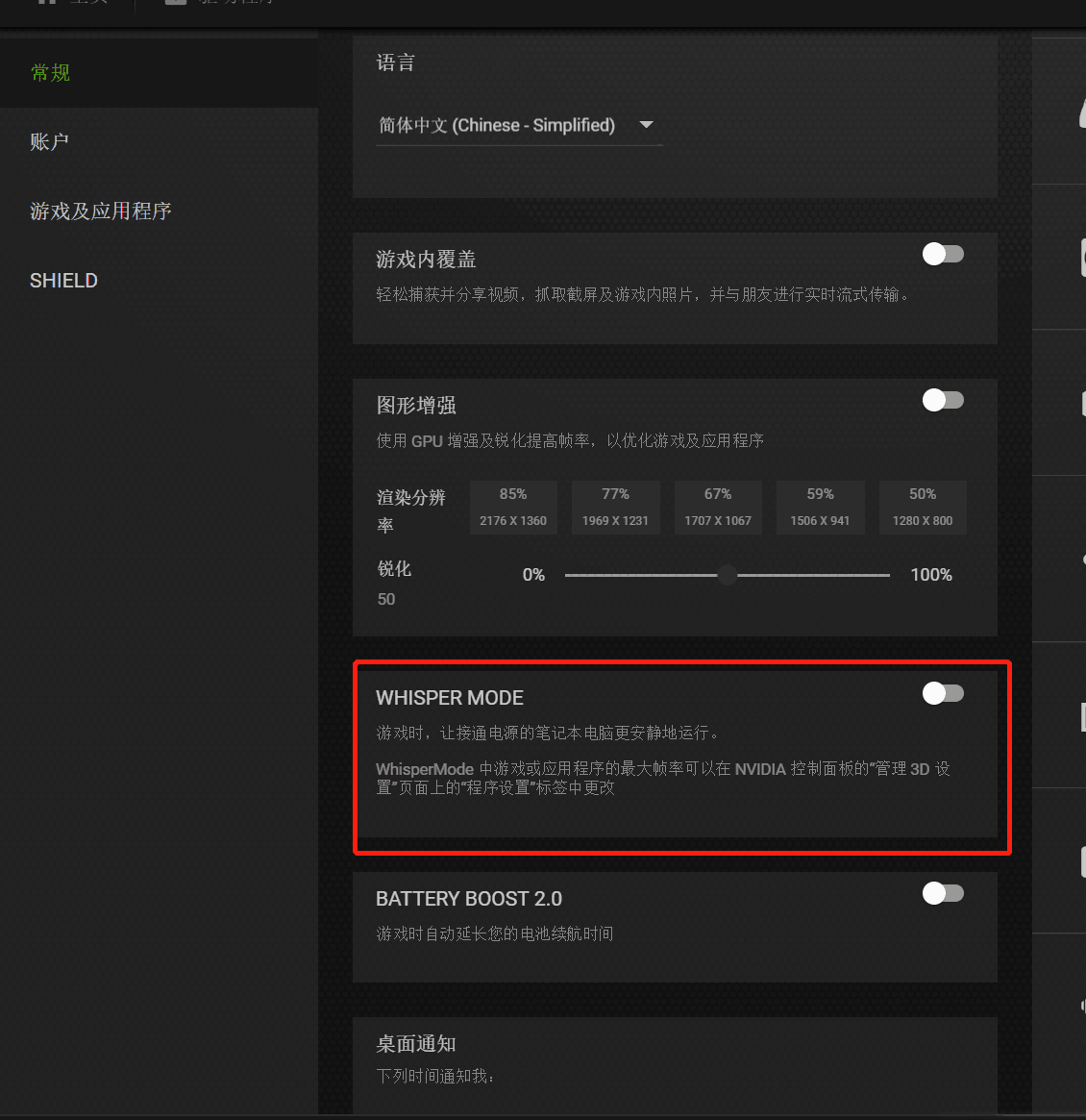
Task: Click the 下列时间通知我 text
Action: coord(435,1076)
